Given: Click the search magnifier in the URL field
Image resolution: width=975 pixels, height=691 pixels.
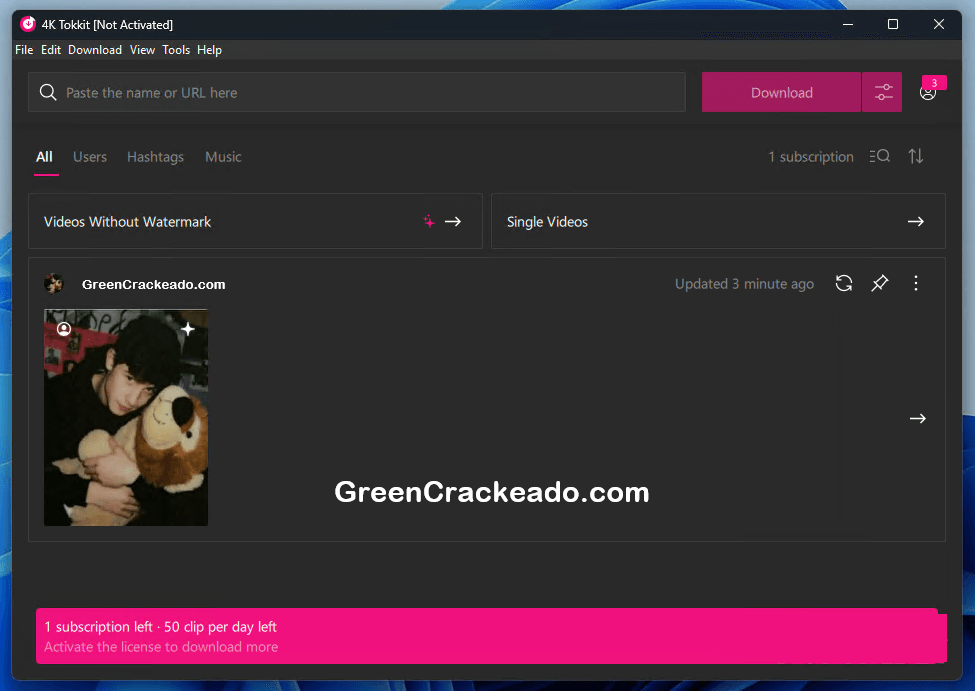Looking at the screenshot, I should 47,91.
